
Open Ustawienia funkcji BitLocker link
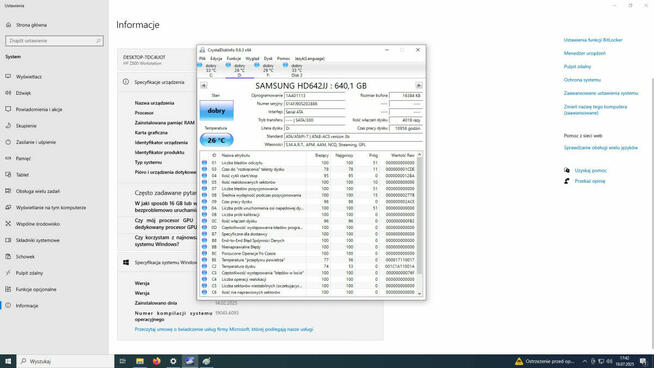(593, 40)
